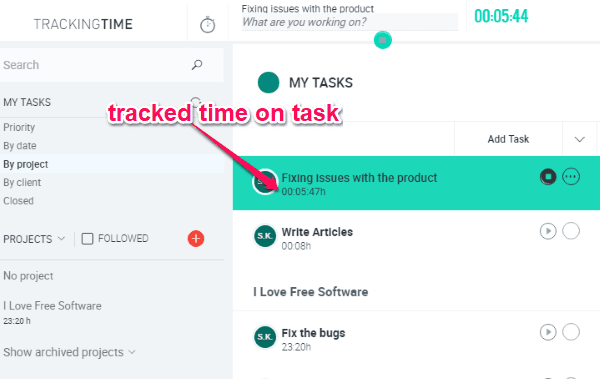Mark Fix the bugs task as complete
Viewport: 600px width, 379px height.
tap(571, 332)
